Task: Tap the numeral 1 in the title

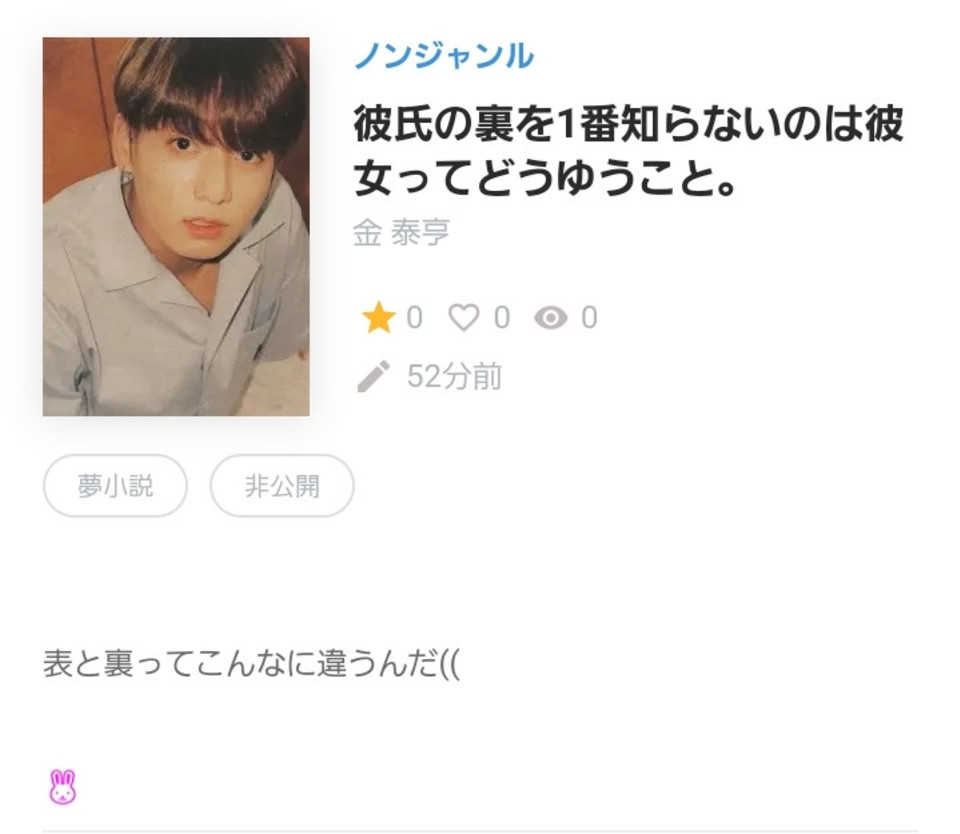Action: (566, 125)
